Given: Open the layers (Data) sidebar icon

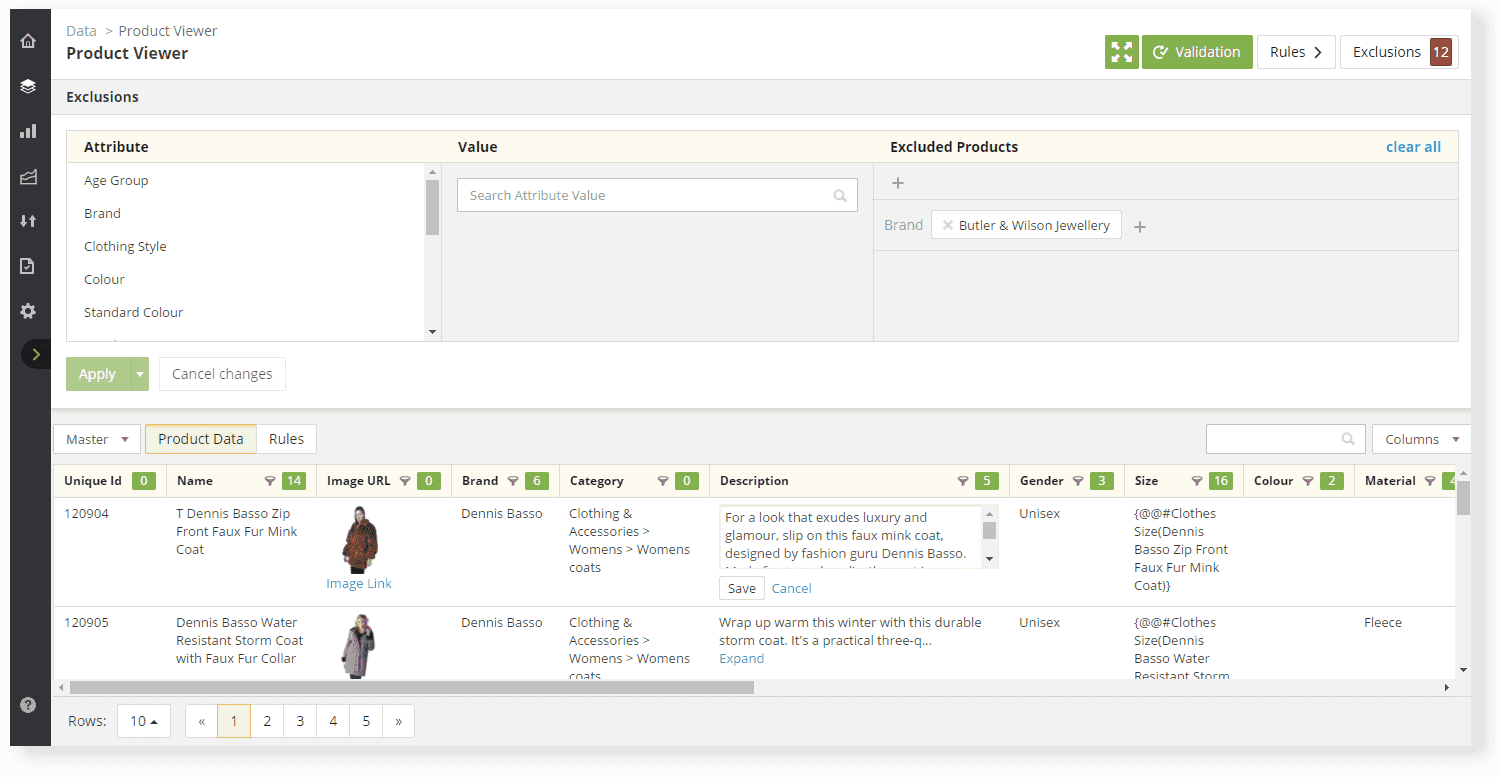Looking at the screenshot, I should pos(28,86).
